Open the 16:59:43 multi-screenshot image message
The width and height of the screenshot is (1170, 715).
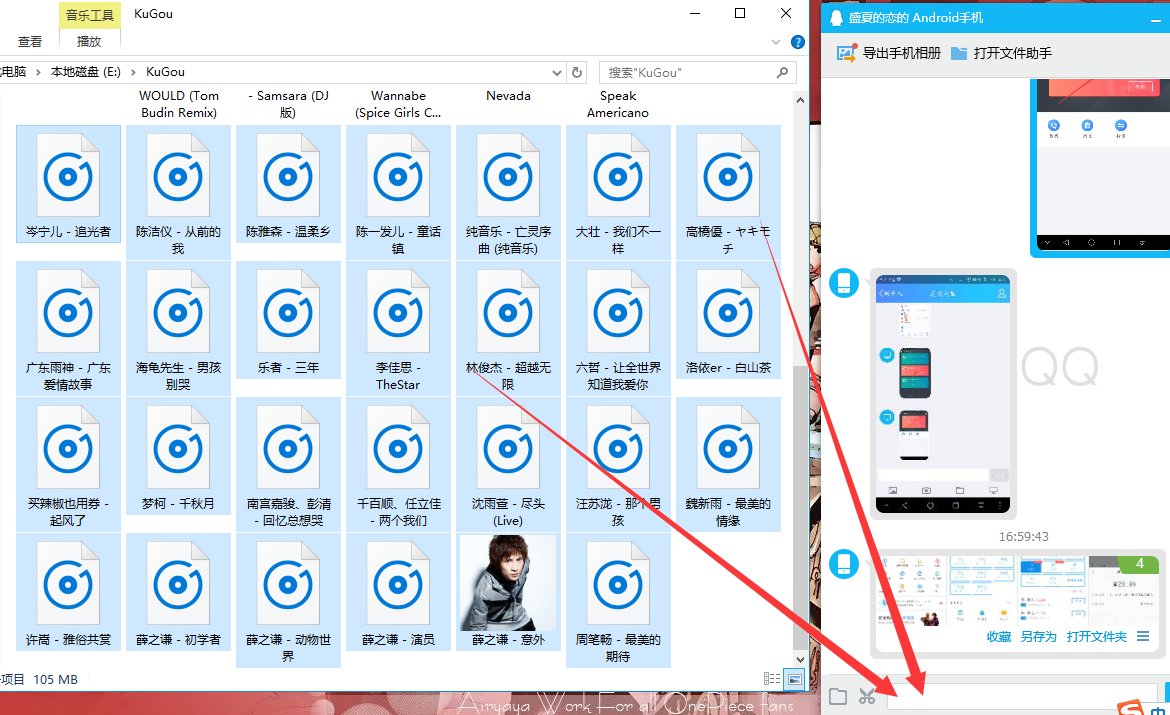(1019, 591)
